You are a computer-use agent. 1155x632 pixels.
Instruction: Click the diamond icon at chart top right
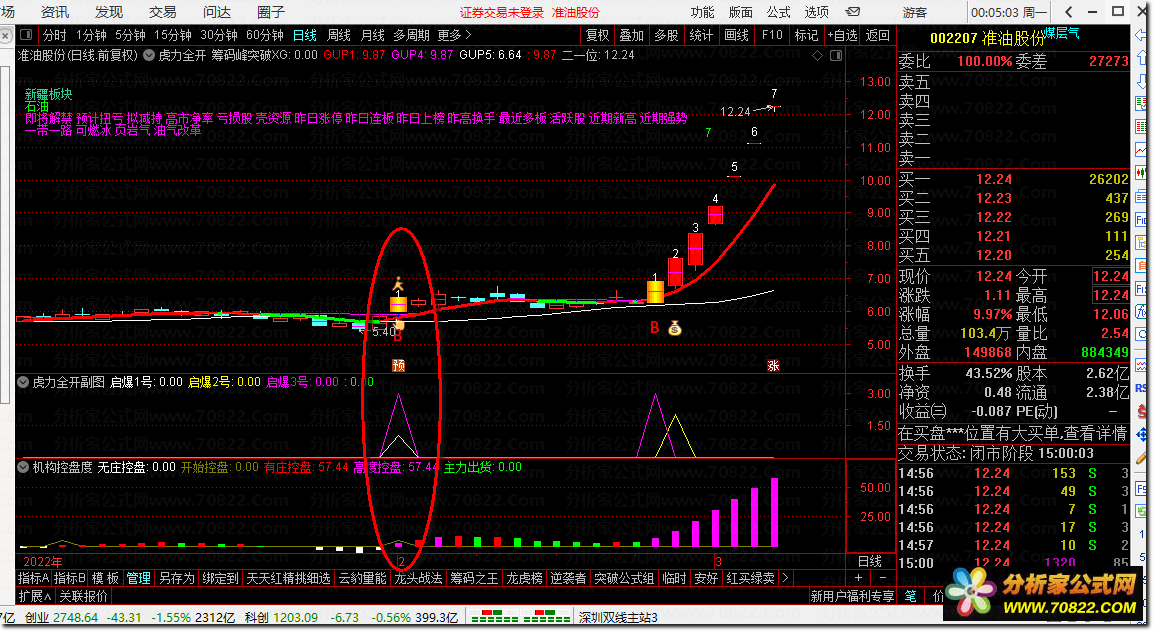coord(818,55)
